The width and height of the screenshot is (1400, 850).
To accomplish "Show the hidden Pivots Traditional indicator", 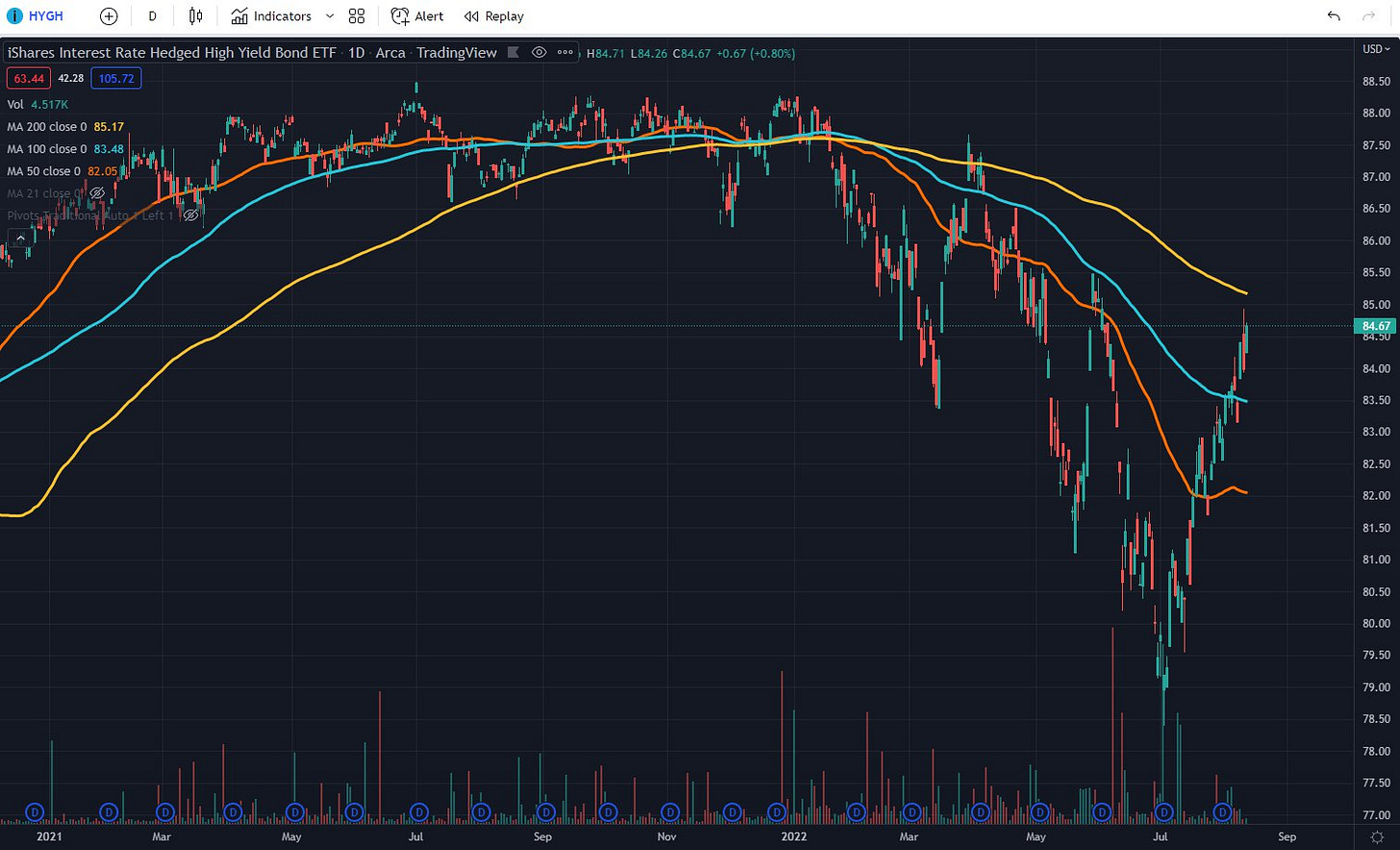I will 191,215.
